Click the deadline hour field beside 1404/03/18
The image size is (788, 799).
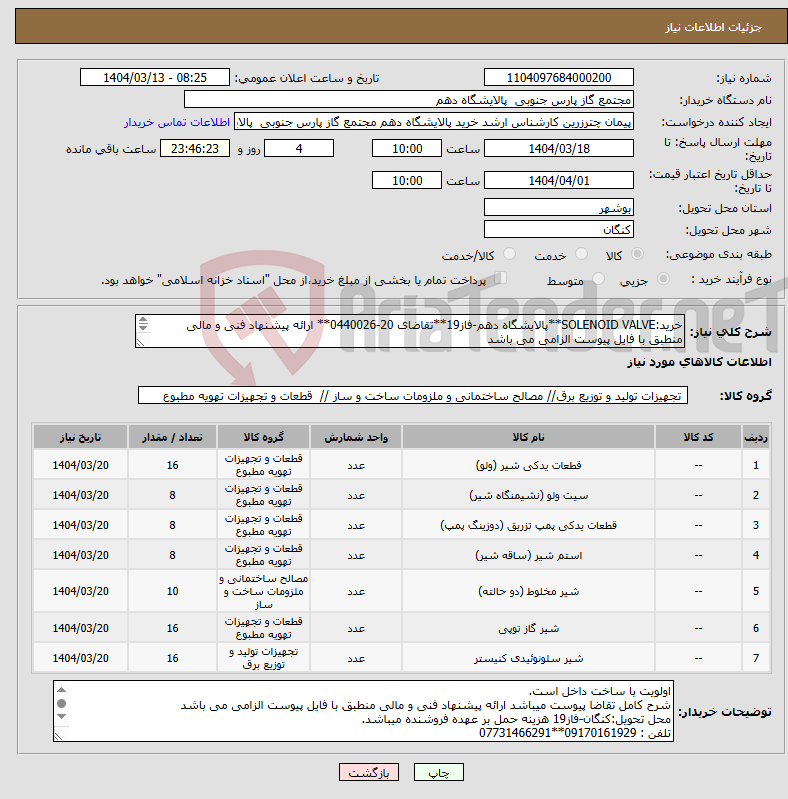click(407, 148)
